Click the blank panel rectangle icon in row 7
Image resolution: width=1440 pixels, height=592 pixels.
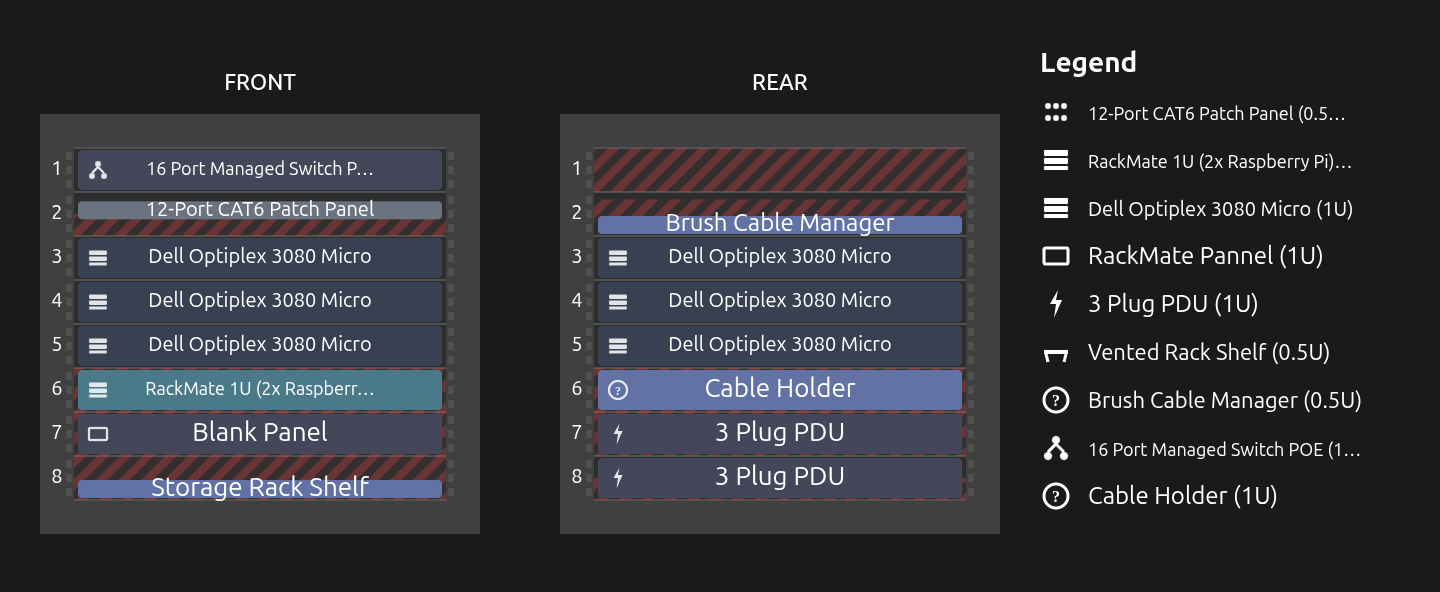[98, 434]
